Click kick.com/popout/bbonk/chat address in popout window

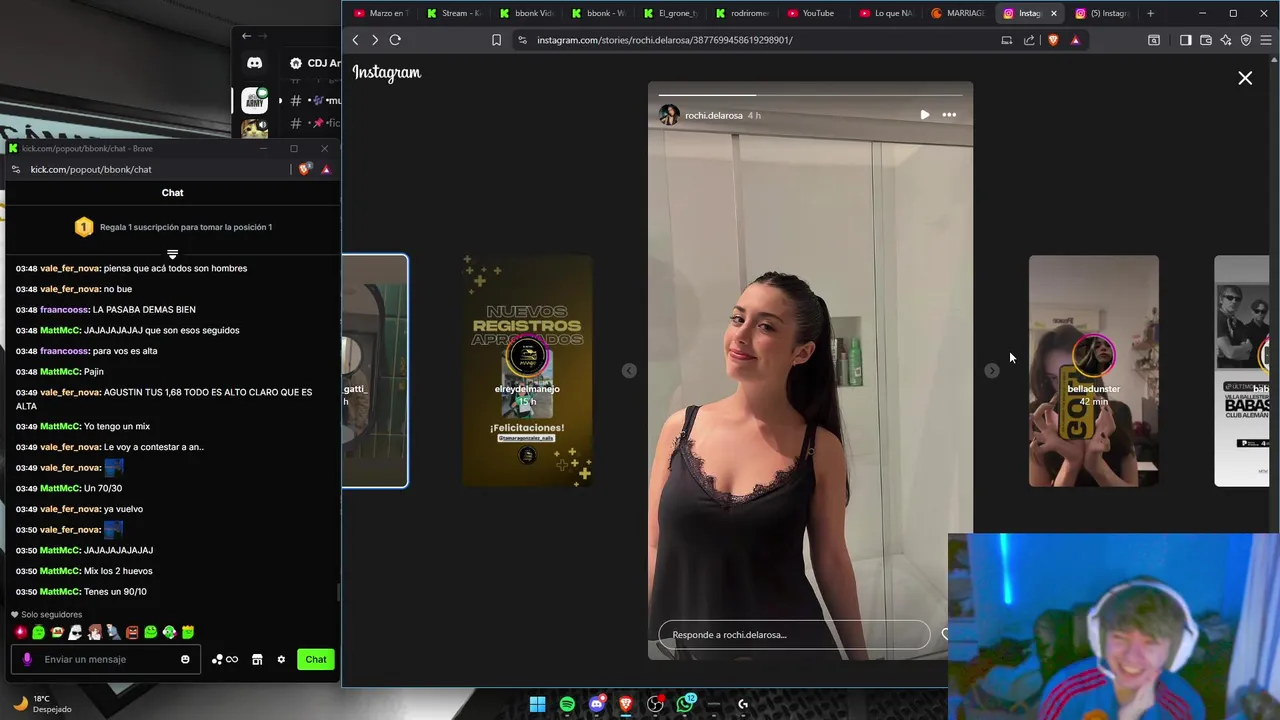coord(91,170)
